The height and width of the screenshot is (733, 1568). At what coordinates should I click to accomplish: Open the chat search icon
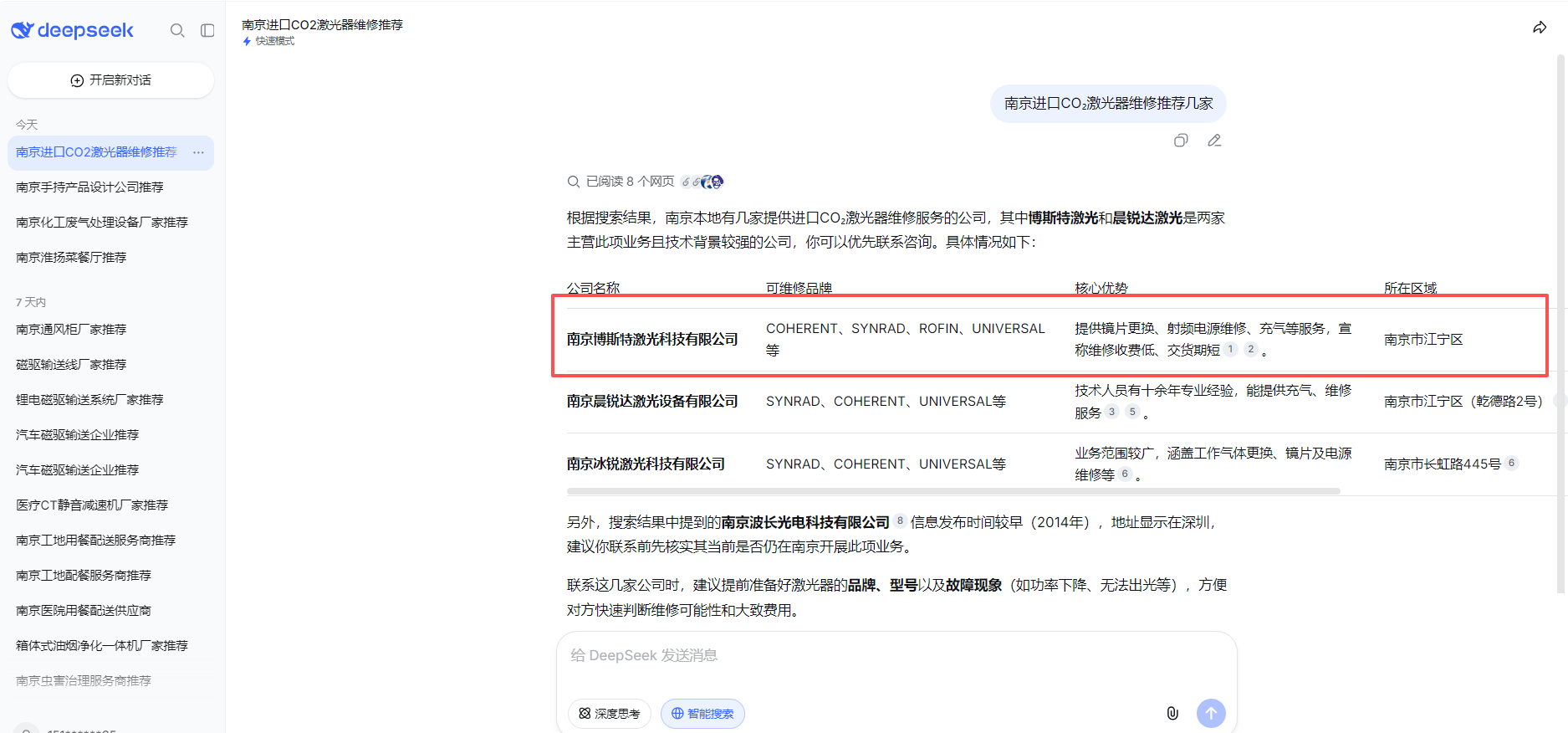click(x=177, y=31)
